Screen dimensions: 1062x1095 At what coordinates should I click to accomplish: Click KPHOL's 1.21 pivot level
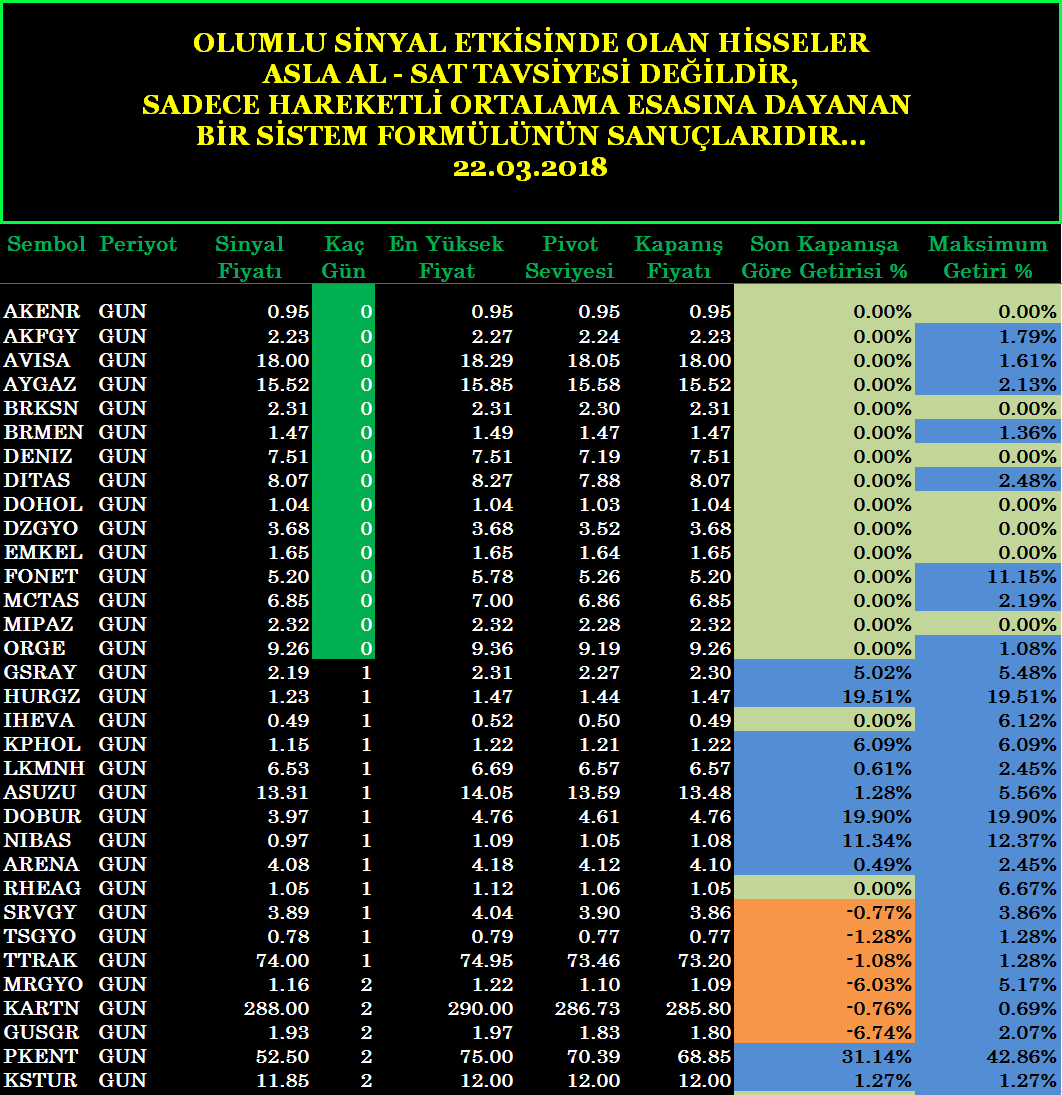pos(600,744)
